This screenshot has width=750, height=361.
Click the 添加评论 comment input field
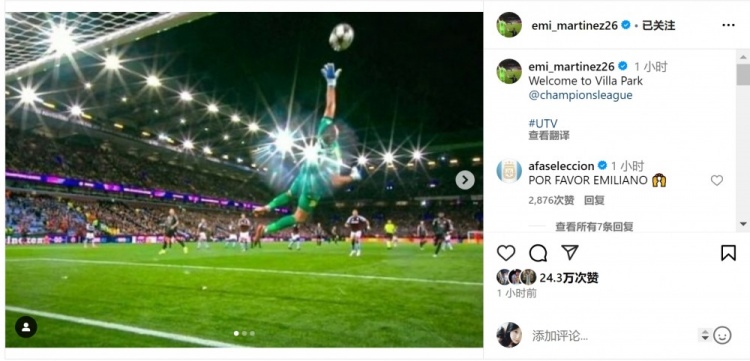pos(612,336)
